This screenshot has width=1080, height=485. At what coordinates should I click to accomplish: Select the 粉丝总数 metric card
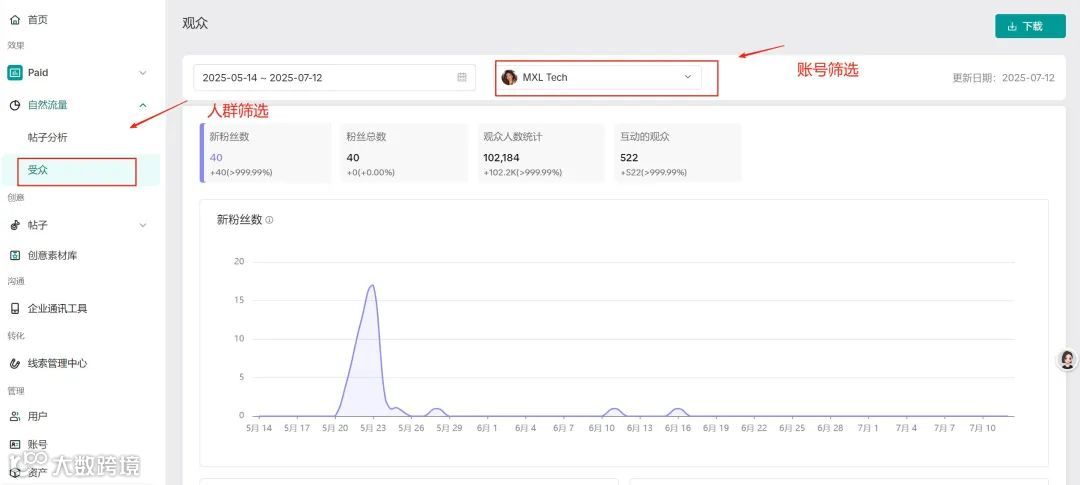pyautogui.click(x=403, y=153)
